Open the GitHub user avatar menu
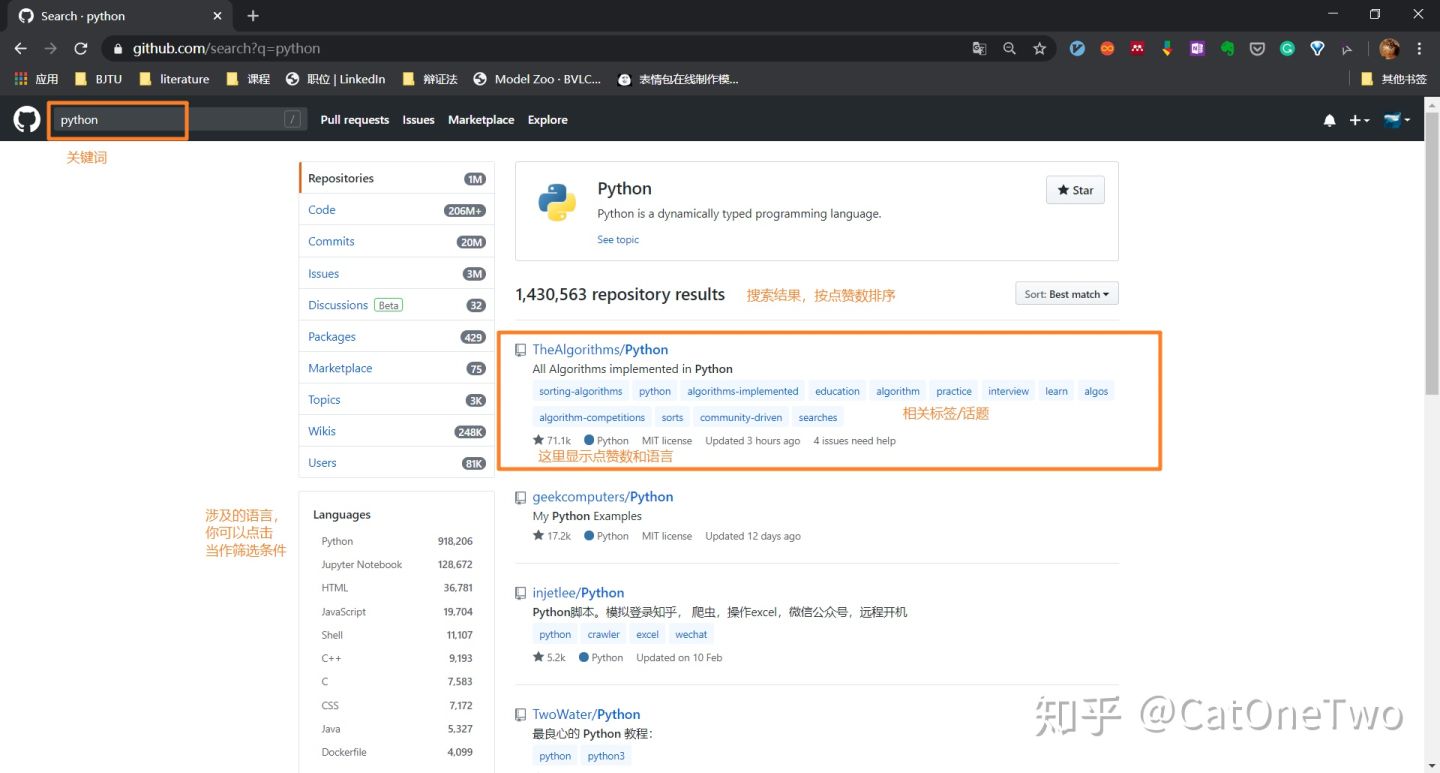Viewport: 1440px width, 773px height. (x=1397, y=120)
